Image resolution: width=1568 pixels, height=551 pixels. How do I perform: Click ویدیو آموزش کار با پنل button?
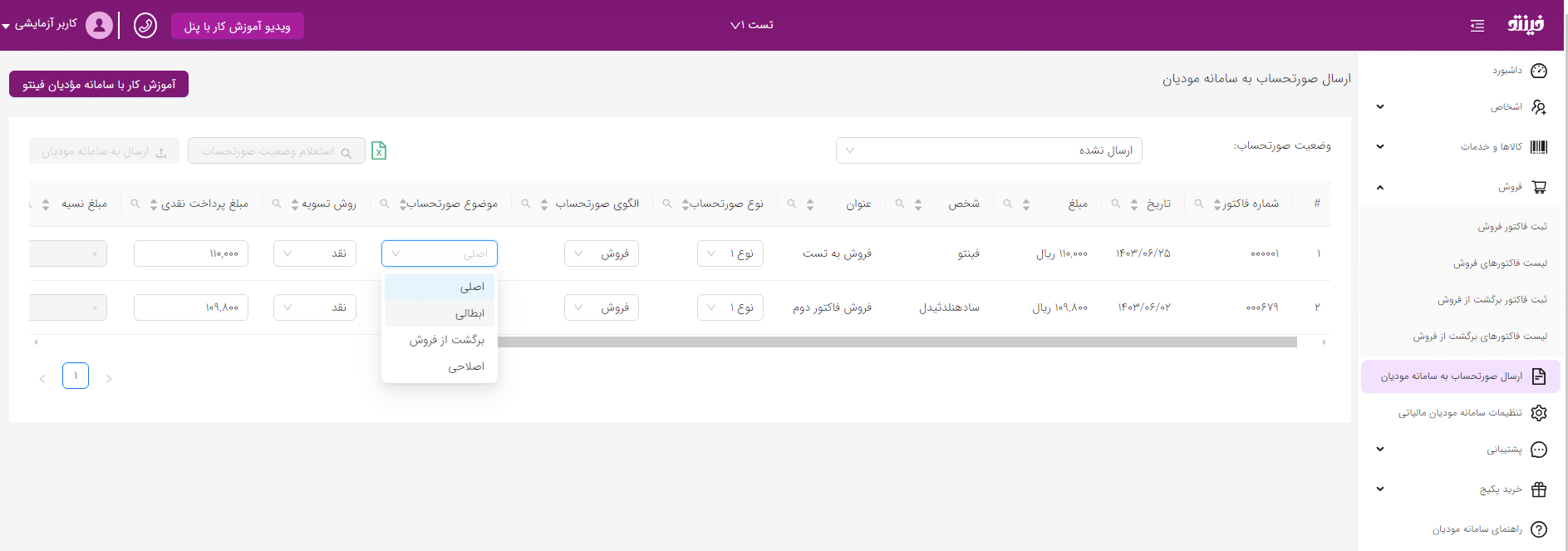click(238, 26)
